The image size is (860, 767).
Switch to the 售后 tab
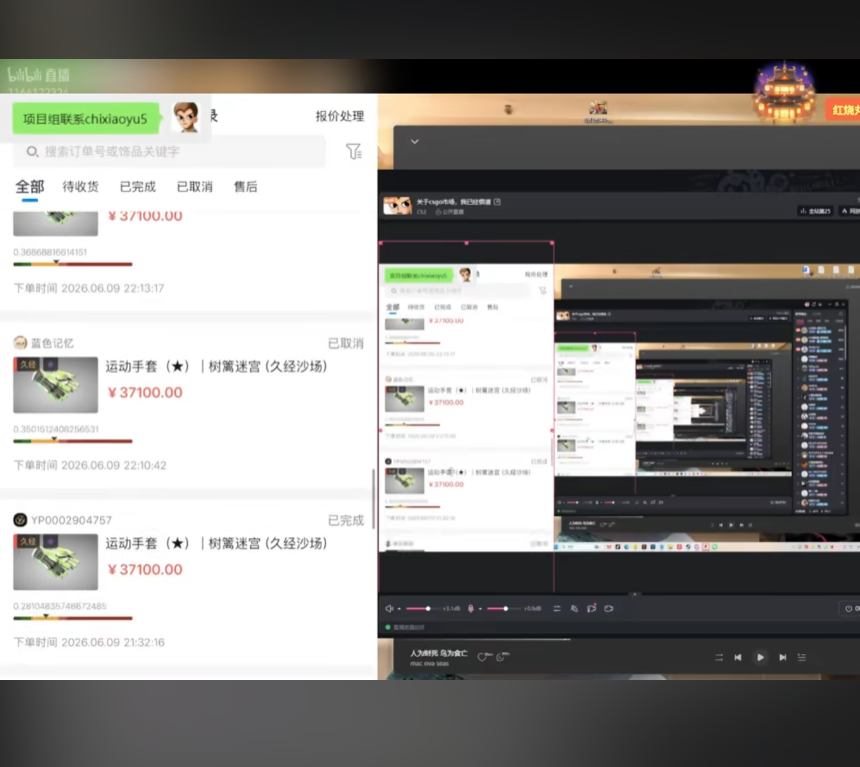[x=245, y=187]
